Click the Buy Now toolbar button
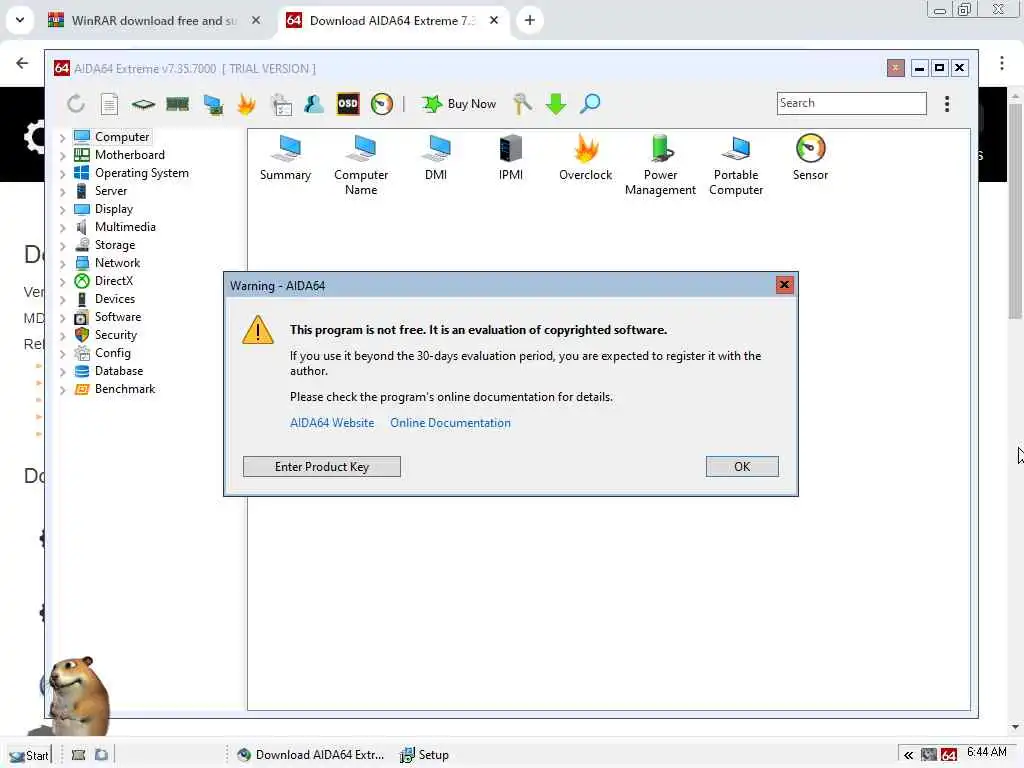Screen dimensions: 1024x768 point(458,104)
